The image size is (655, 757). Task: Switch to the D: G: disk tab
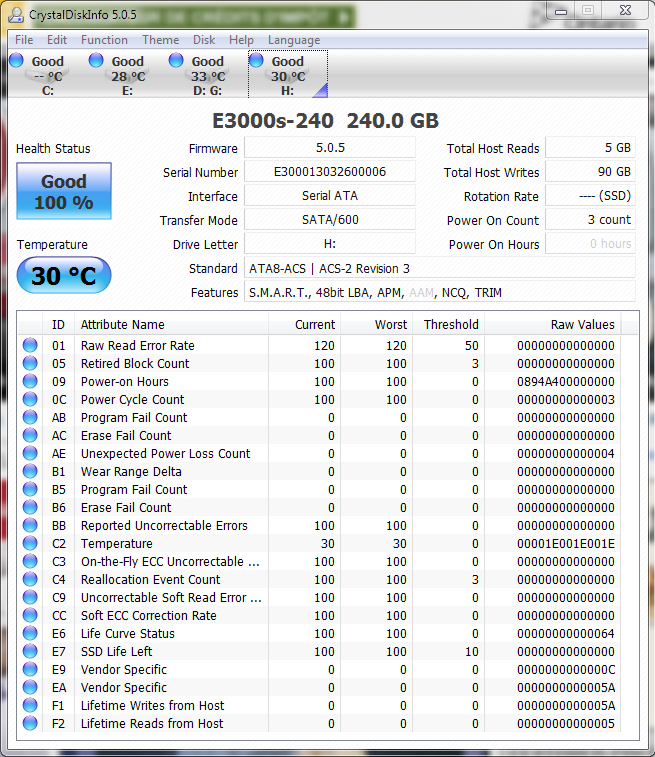(x=207, y=76)
